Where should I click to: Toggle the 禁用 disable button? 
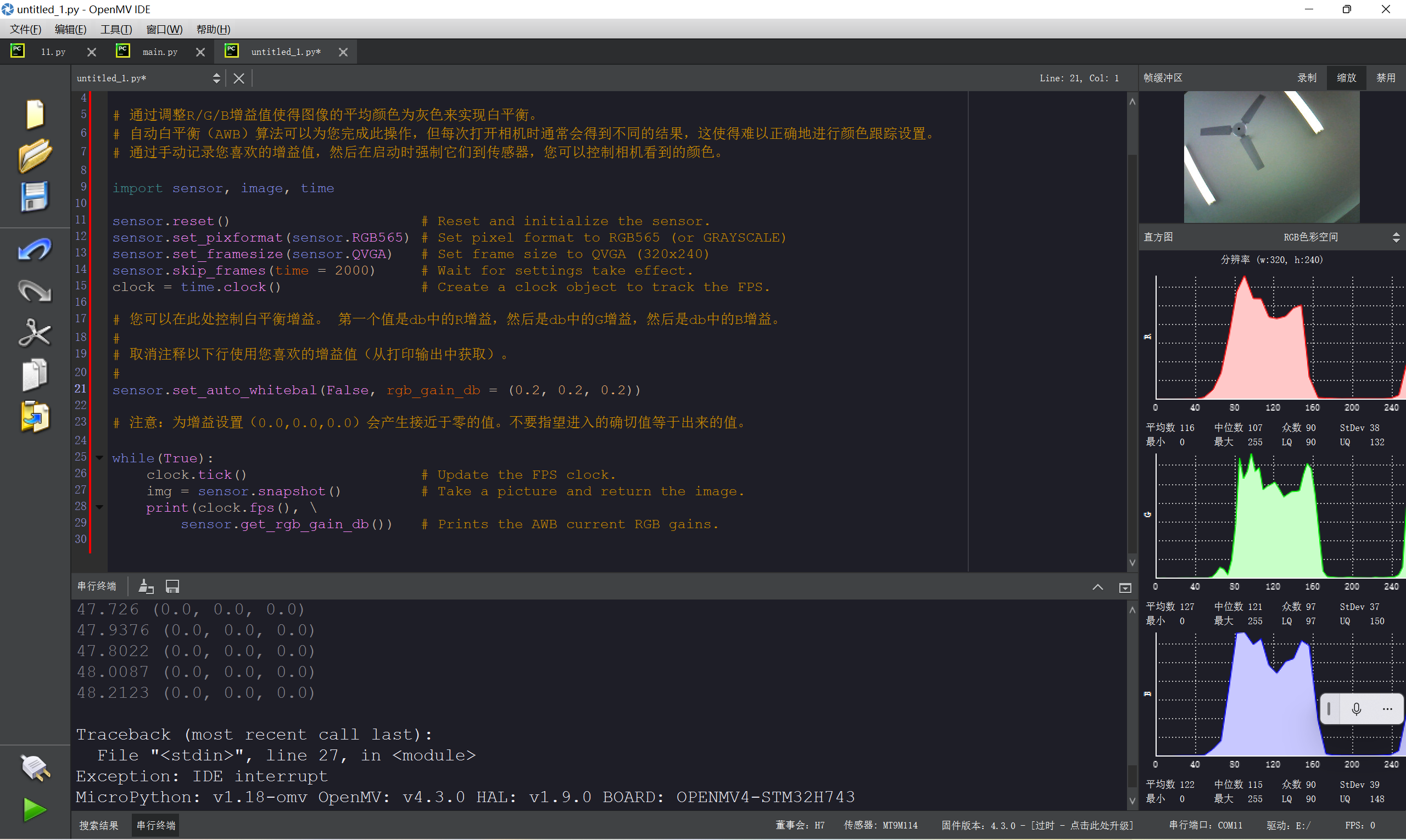coord(1386,78)
